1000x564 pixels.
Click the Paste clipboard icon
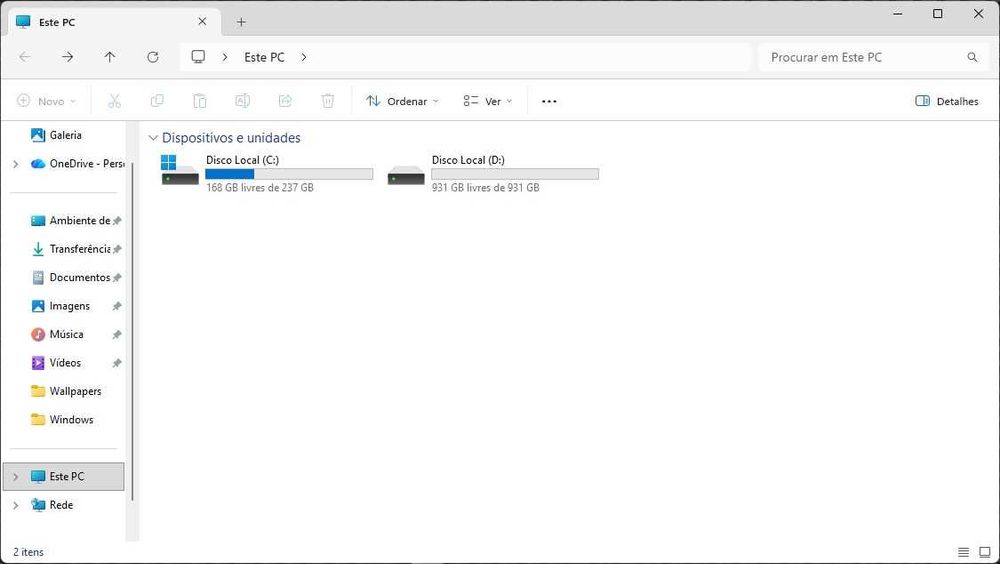coord(200,101)
